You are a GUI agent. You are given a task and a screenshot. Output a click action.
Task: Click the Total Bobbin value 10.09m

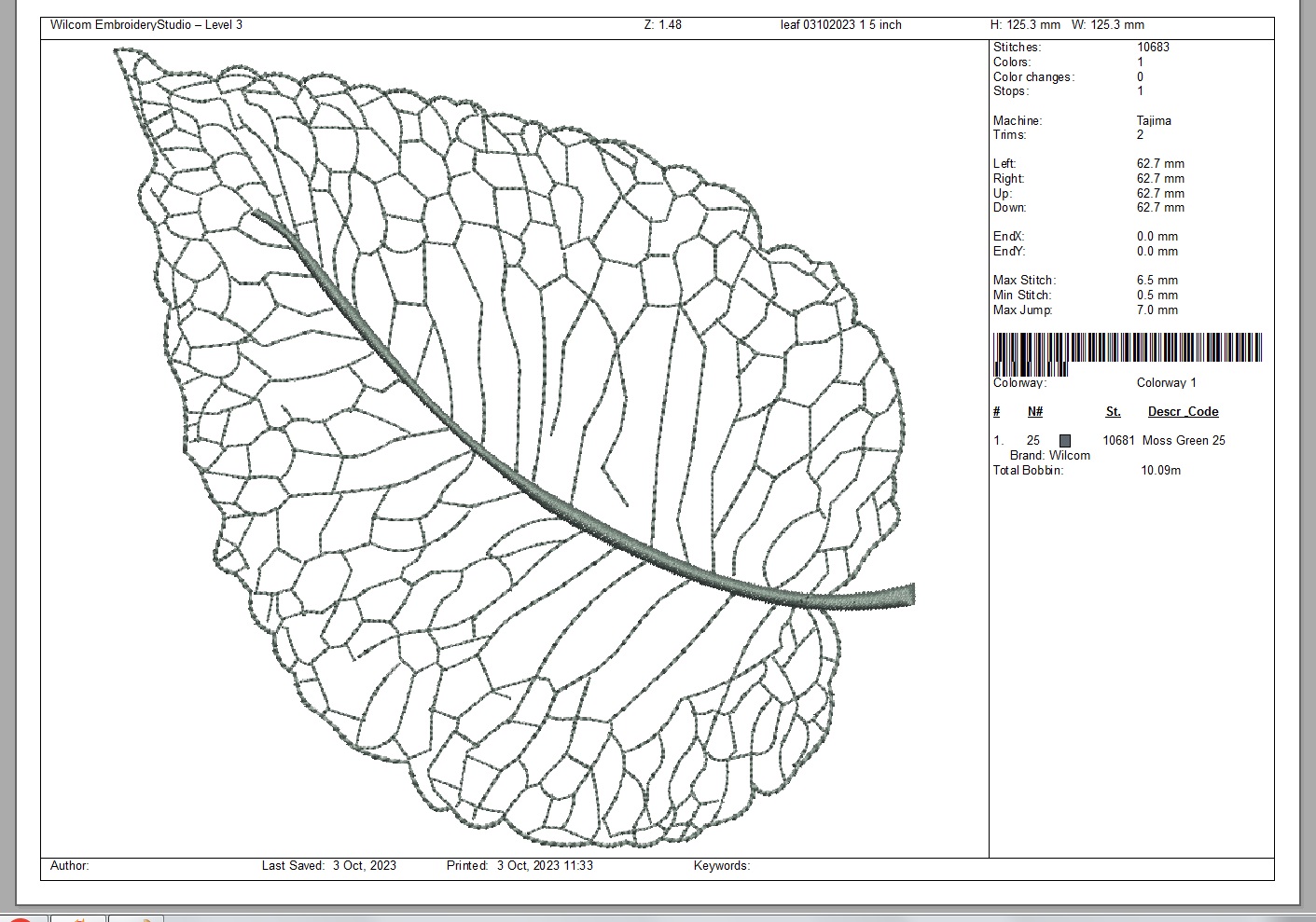[x=1160, y=471]
